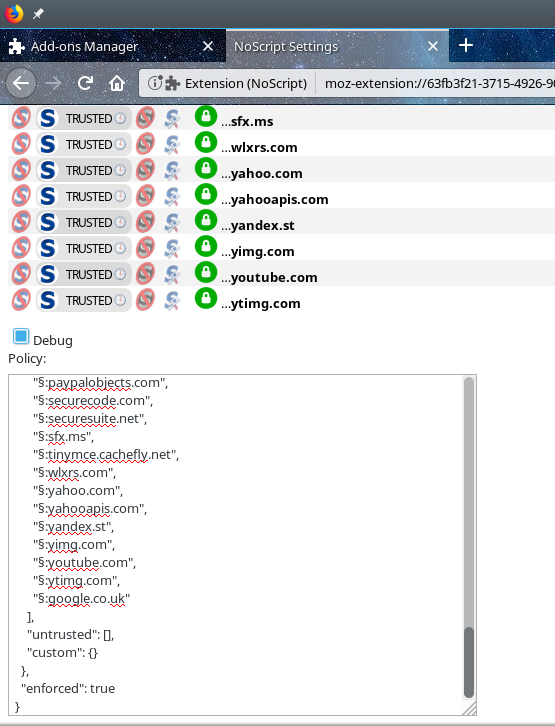The width and height of the screenshot is (555, 726).
Task: Set yahoo.com to Custom preset
Action: pos(172,170)
